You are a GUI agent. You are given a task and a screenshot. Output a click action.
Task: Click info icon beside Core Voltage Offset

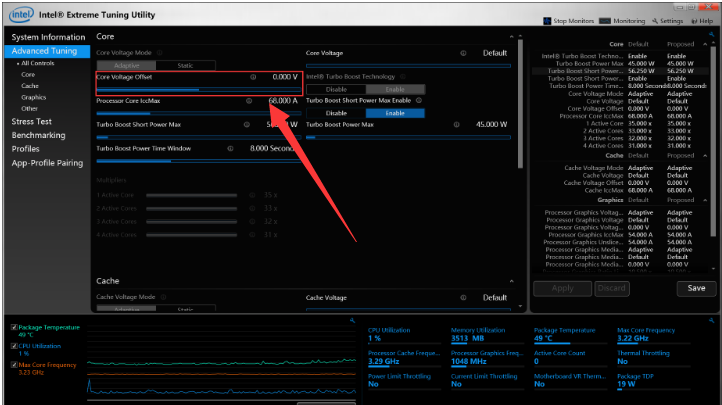pos(253,77)
